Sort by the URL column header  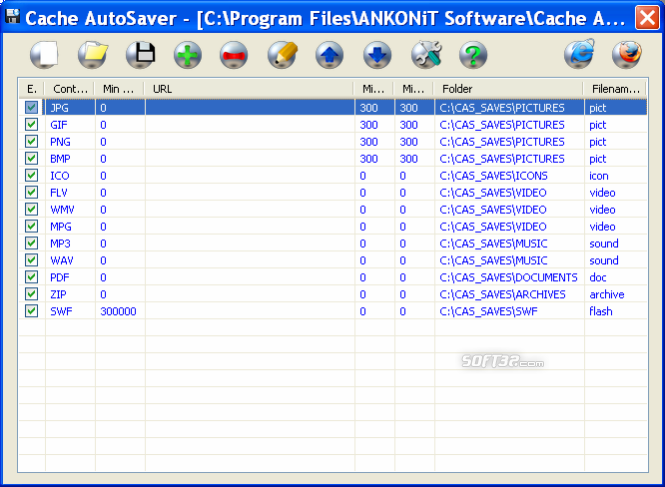point(249,89)
